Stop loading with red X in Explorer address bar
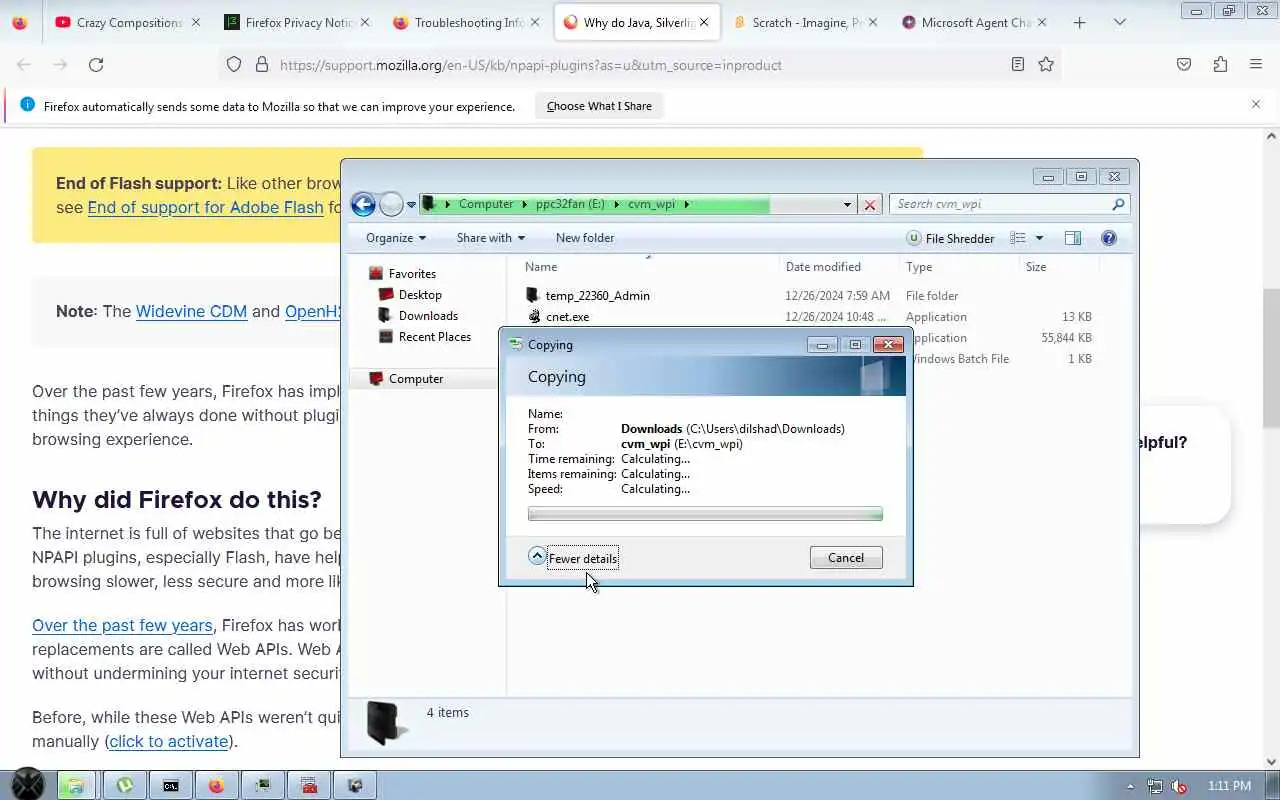 870,205
